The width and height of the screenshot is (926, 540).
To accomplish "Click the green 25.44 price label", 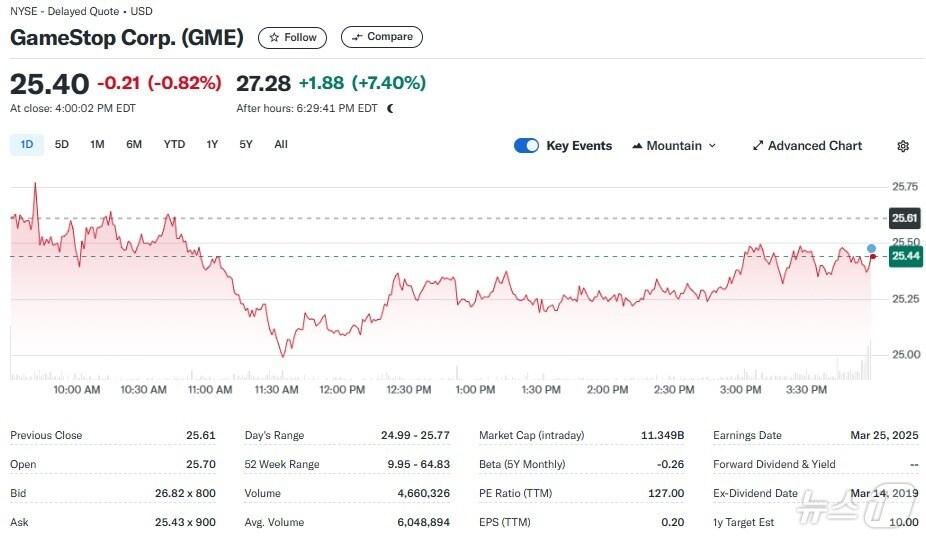I will (x=904, y=256).
